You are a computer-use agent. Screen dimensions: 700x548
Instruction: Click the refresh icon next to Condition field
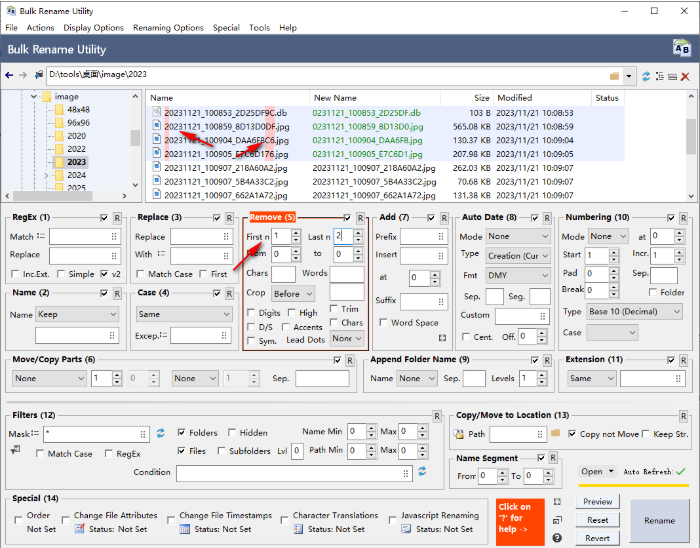pos(422,471)
